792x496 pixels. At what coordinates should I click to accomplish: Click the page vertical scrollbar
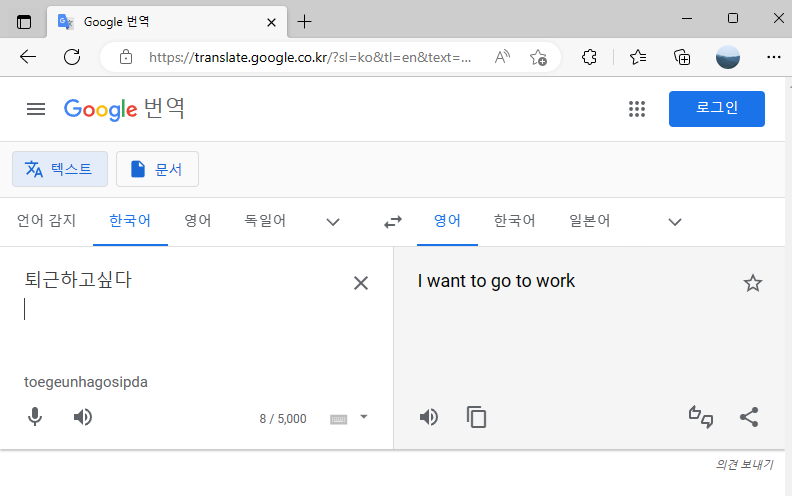[788, 286]
